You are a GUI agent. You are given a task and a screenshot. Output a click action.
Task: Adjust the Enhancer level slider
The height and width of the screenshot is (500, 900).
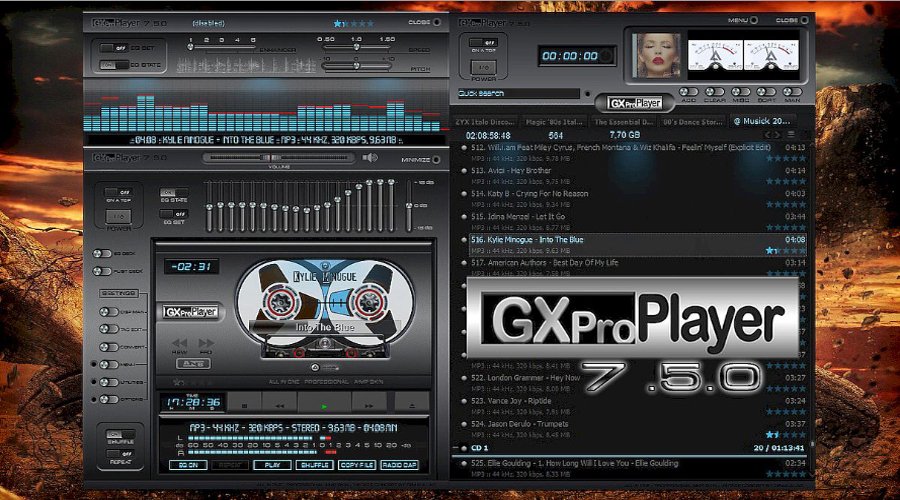click(223, 47)
